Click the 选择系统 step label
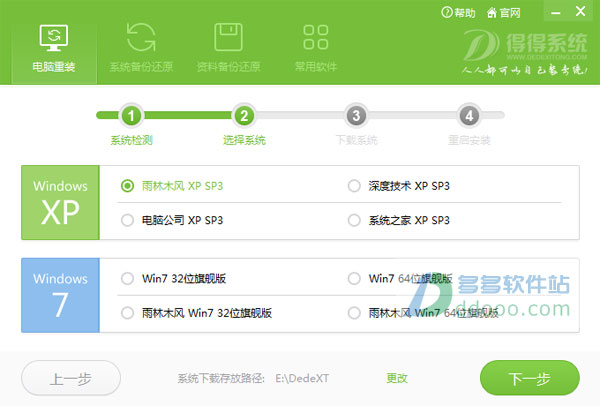The height and width of the screenshot is (406, 600). (x=244, y=140)
